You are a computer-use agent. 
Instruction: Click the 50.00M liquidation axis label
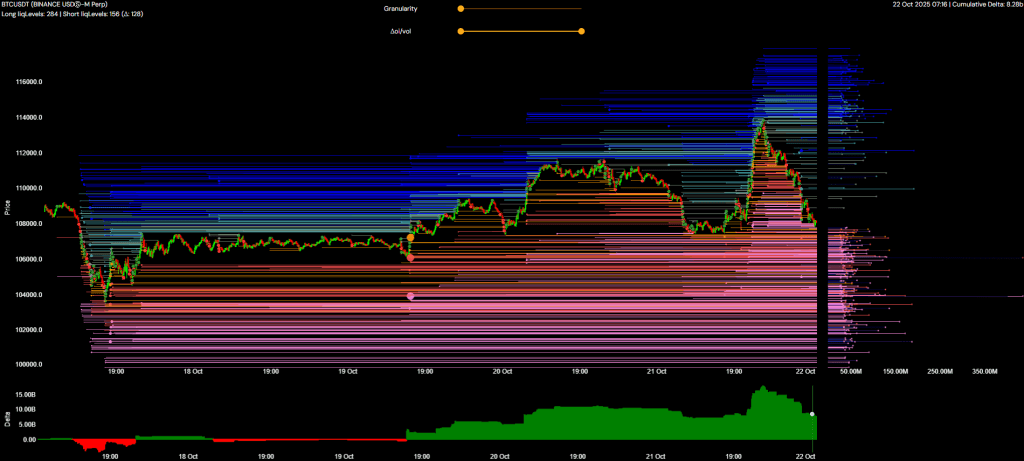coord(851,371)
